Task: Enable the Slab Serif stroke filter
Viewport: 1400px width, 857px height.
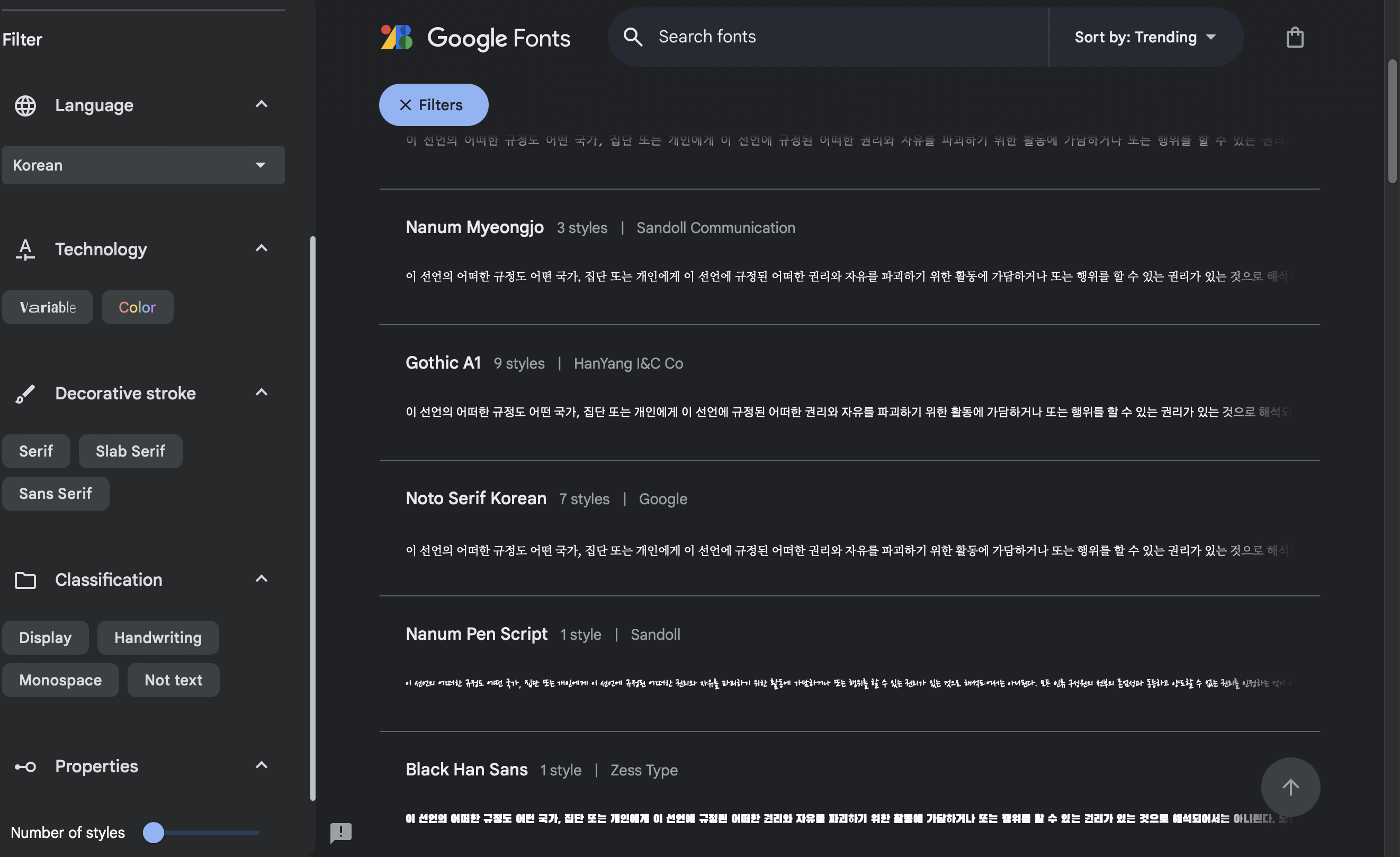Action: tap(131, 451)
